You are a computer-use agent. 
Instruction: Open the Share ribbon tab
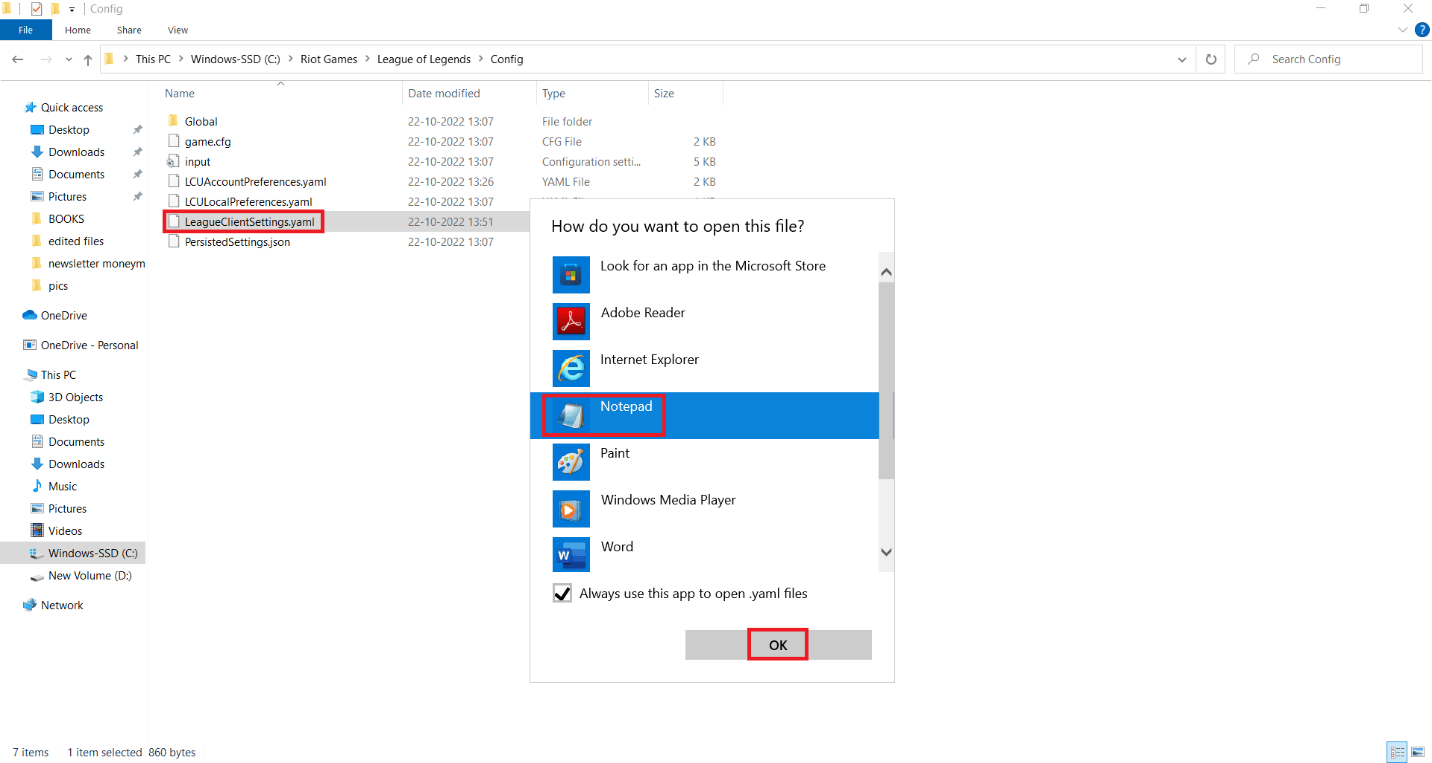tap(129, 30)
